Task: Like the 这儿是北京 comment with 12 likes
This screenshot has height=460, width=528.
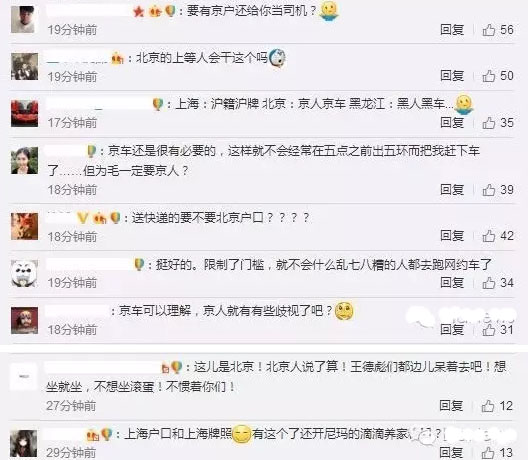Action: pos(488,406)
